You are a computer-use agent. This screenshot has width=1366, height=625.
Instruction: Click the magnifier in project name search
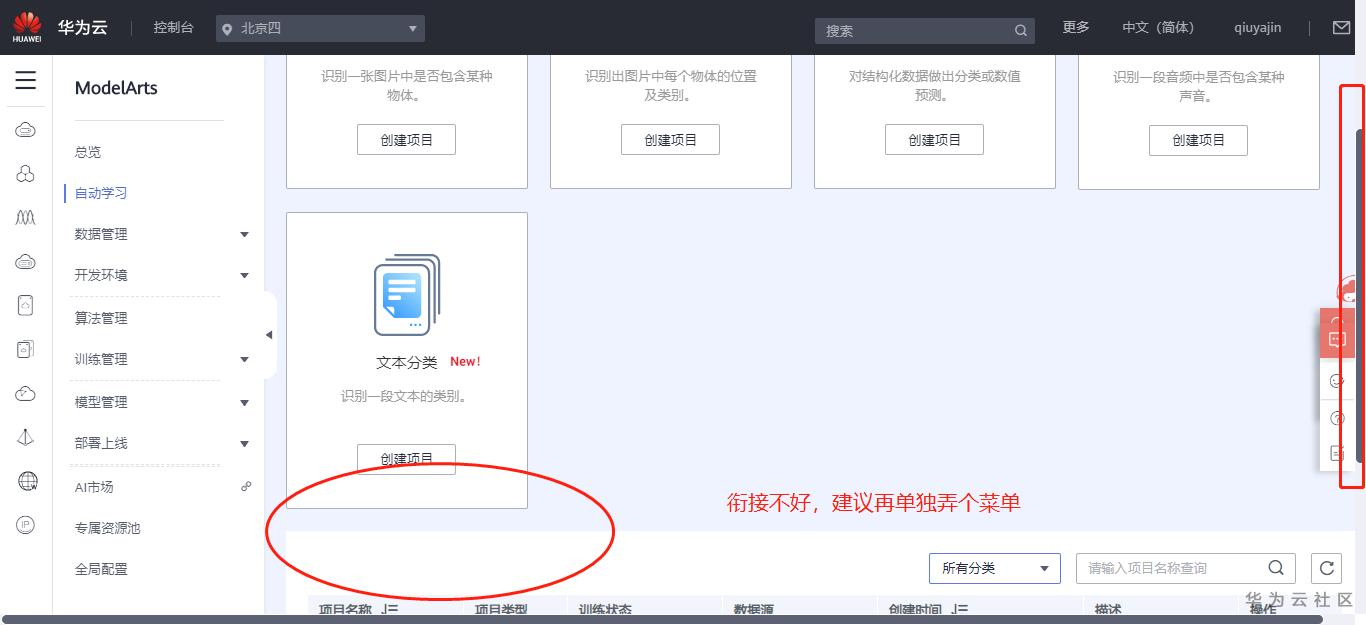[x=1276, y=568]
